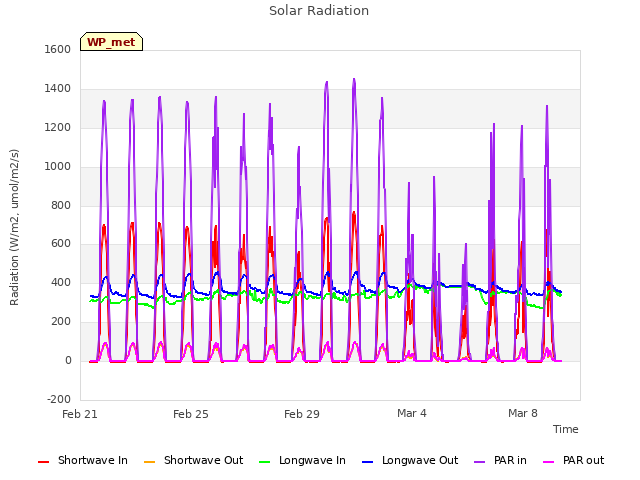Screen dimensions: 640x480
Task: Click the 800 y-axis tick label
Action: pos(61,205)
